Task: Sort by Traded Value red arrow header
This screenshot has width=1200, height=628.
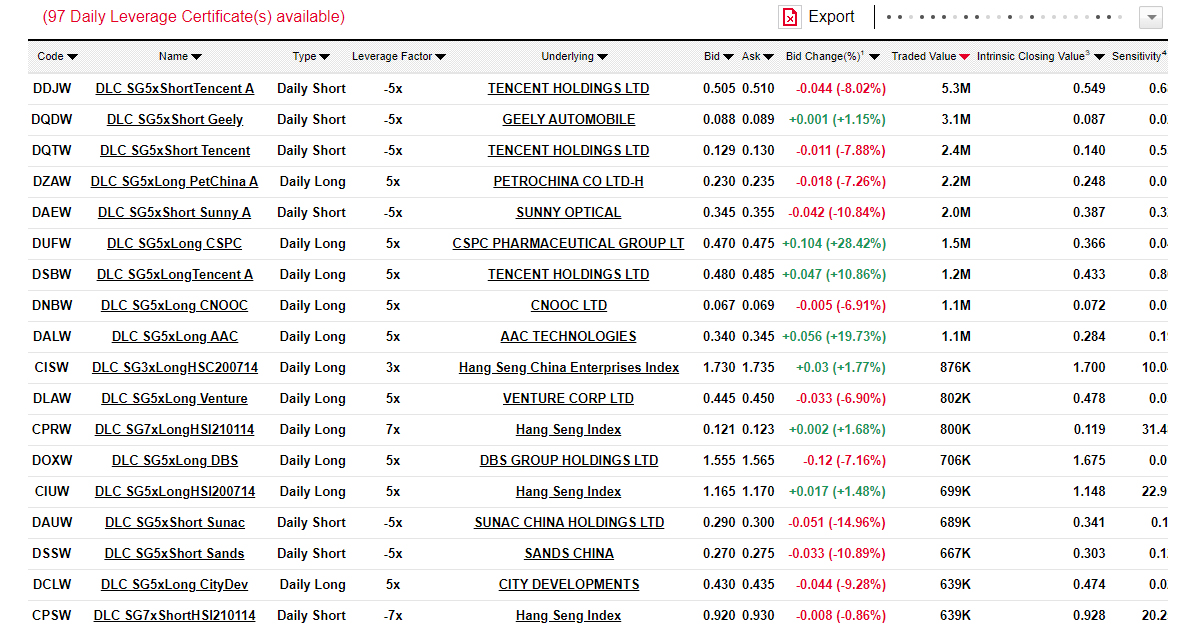Action: point(931,57)
